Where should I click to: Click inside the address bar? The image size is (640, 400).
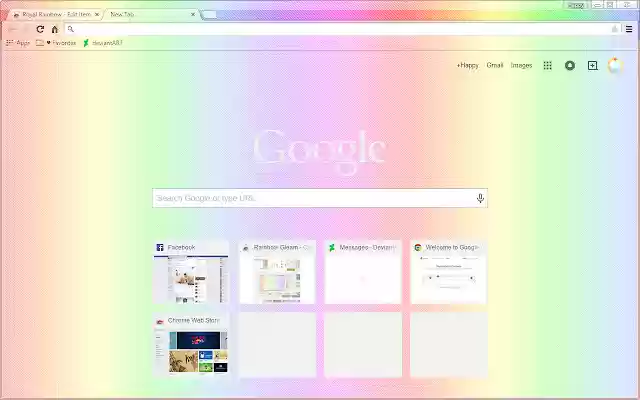pyautogui.click(x=343, y=29)
